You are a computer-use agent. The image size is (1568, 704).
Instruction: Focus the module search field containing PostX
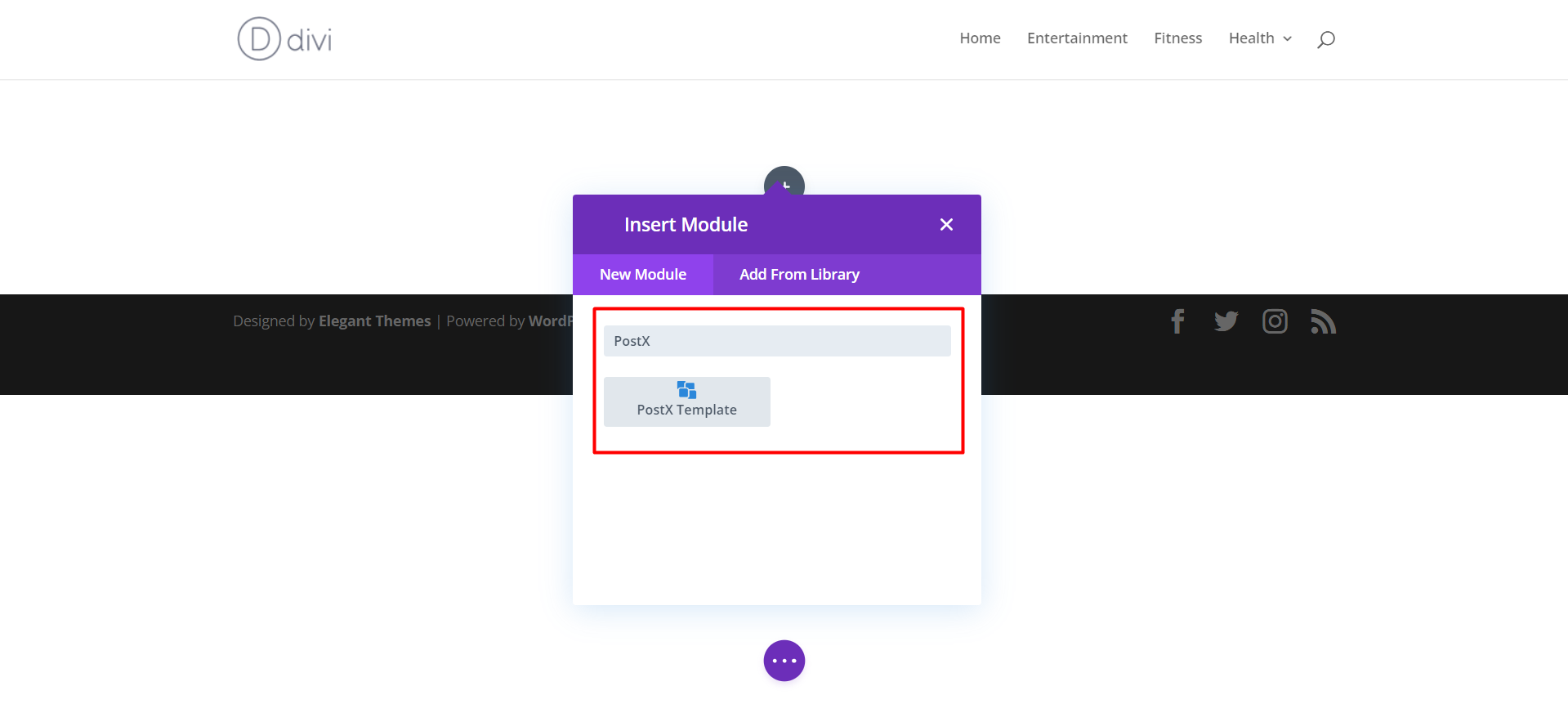[777, 341]
